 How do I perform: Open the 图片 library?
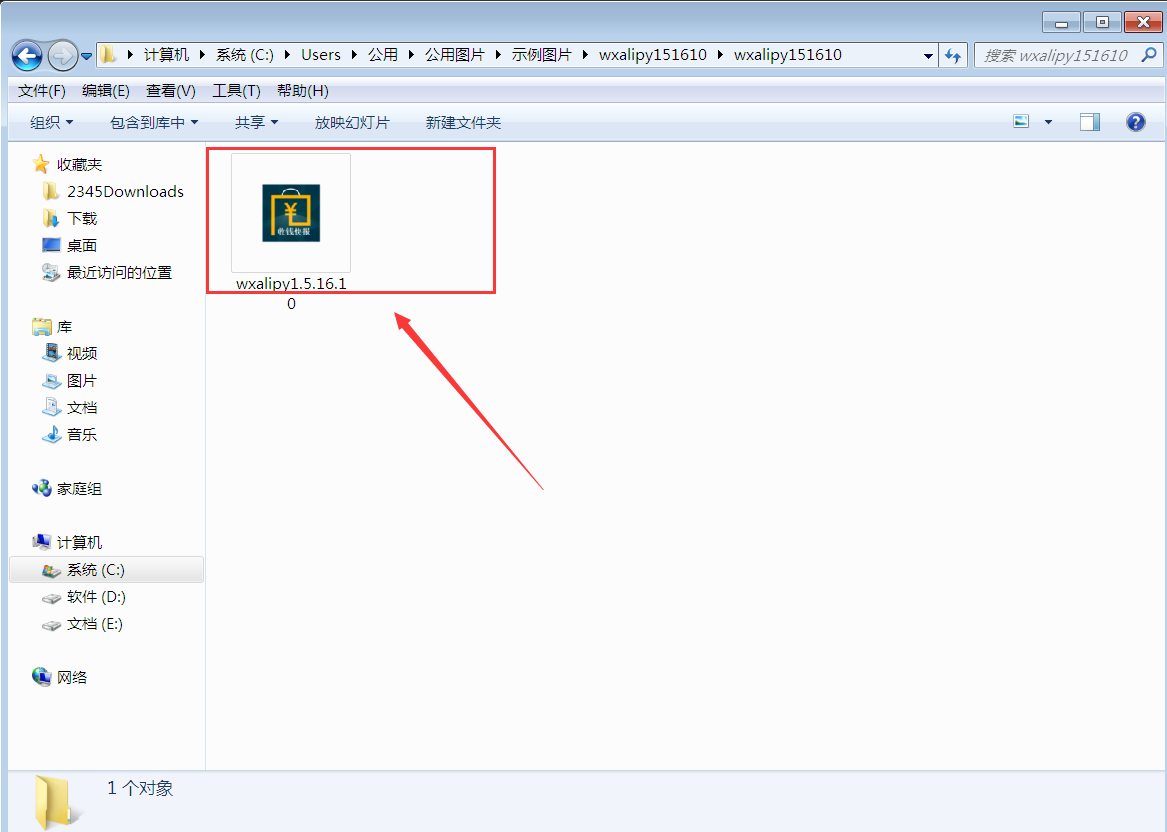tap(82, 380)
